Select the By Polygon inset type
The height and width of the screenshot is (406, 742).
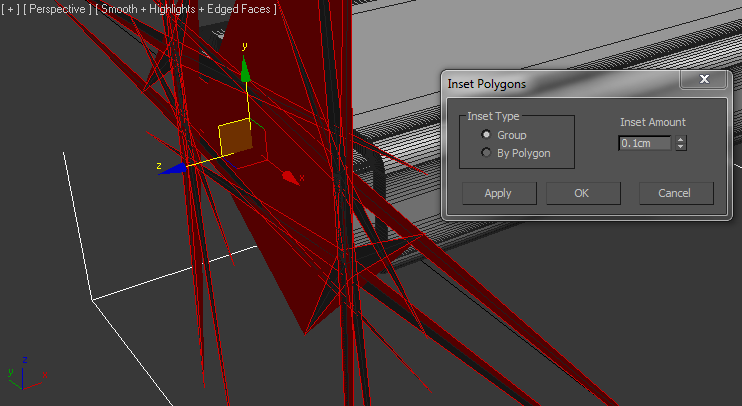486,152
